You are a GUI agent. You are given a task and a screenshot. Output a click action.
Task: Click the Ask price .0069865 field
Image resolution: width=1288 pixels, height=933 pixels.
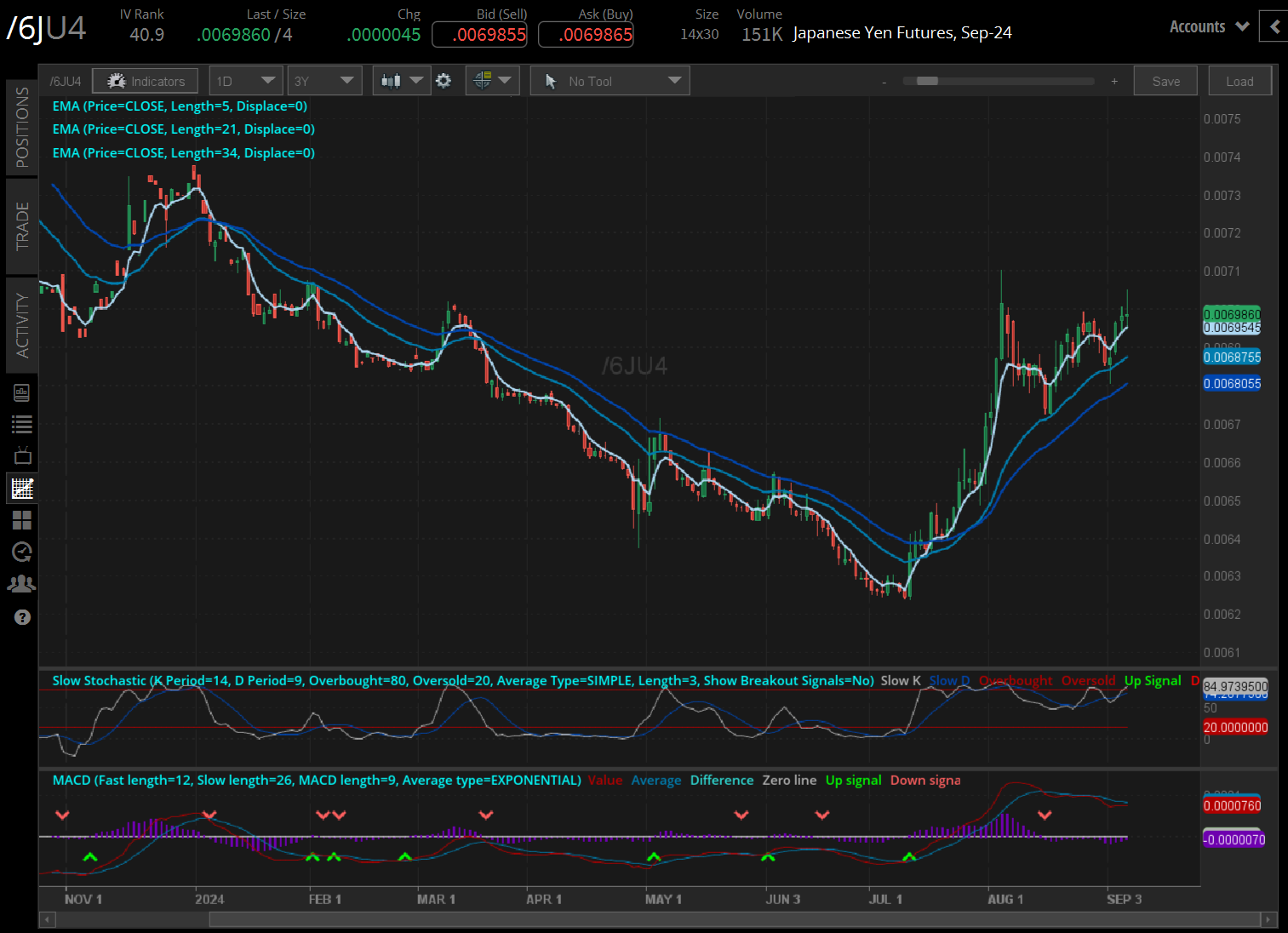(586, 34)
